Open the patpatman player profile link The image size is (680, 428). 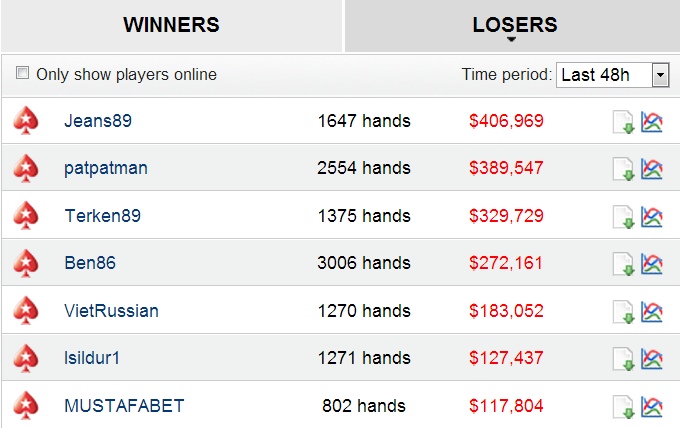[x=106, y=168]
